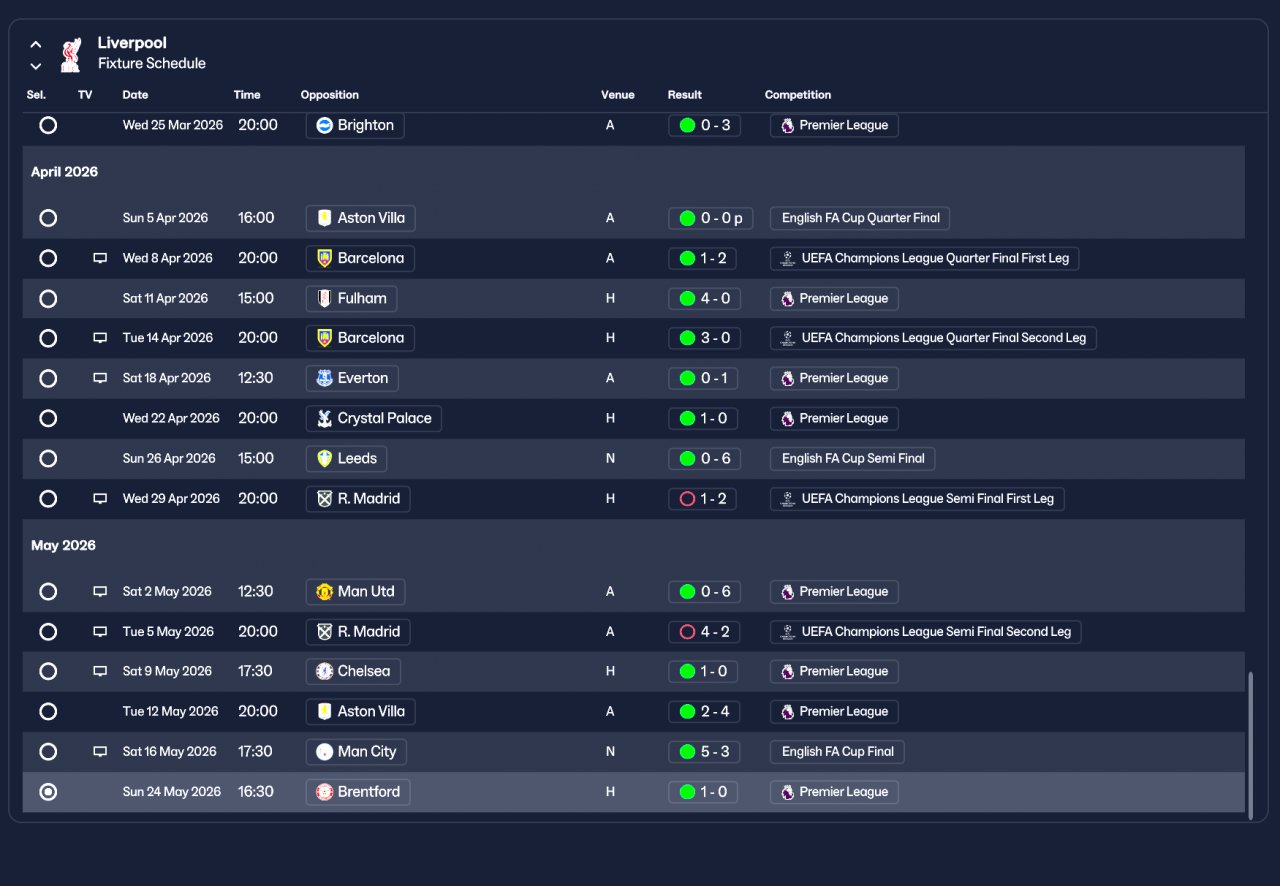Open Aston Villa from the 12 May fixture
1280x886 pixels.
click(361, 711)
